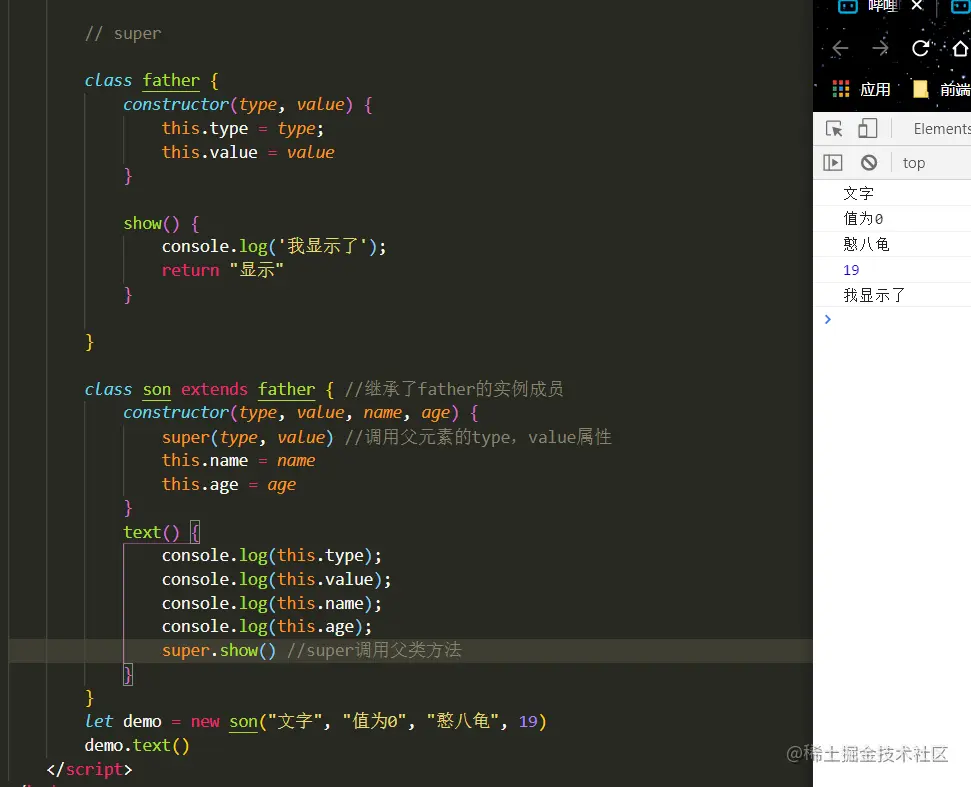This screenshot has width=971, height=787.
Task: Click the let demo = new son line
Action: (316, 721)
